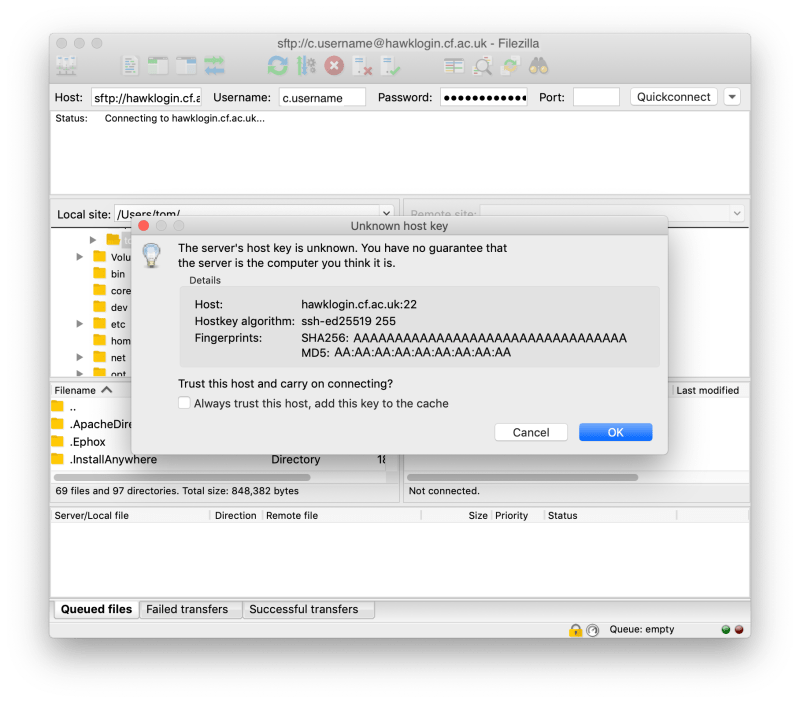
Task: Select the .. parent directory entry
Action: [x=72, y=408]
